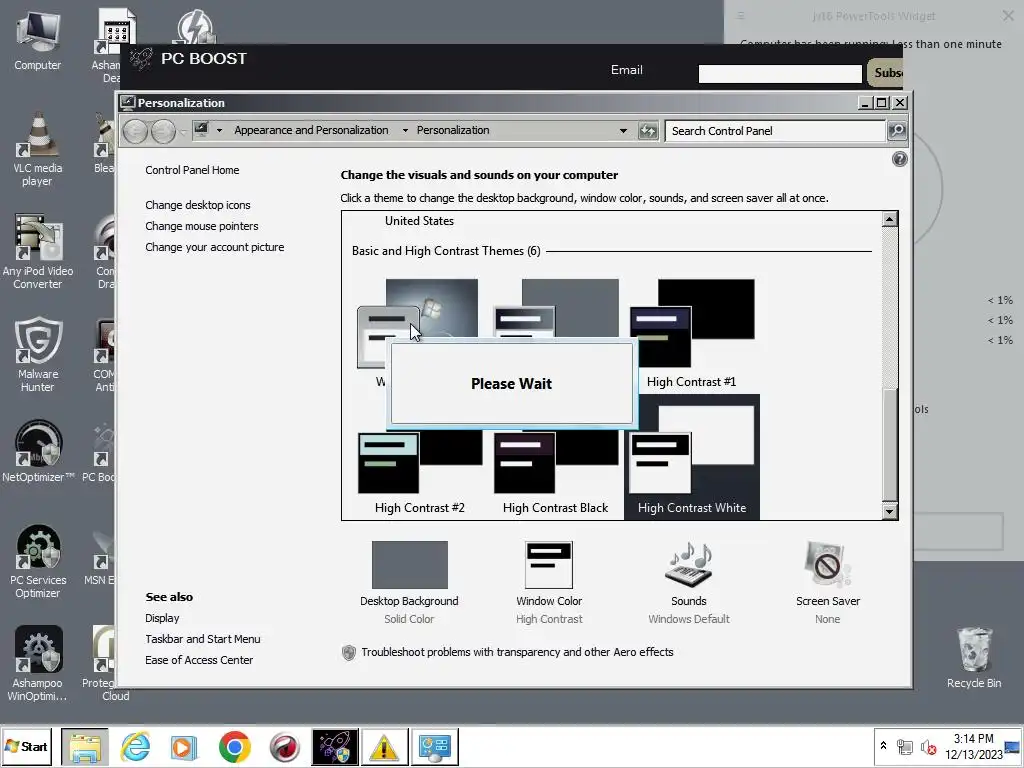Open the yellow warning taskbar item
Screen dimensions: 1024x768
384,746
